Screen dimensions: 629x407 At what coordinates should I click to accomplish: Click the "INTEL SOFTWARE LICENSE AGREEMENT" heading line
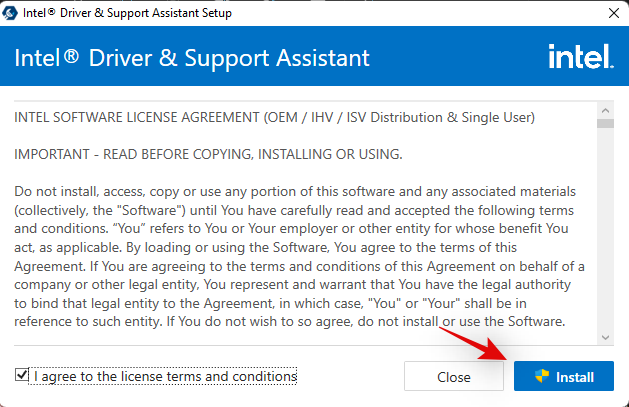(275, 118)
